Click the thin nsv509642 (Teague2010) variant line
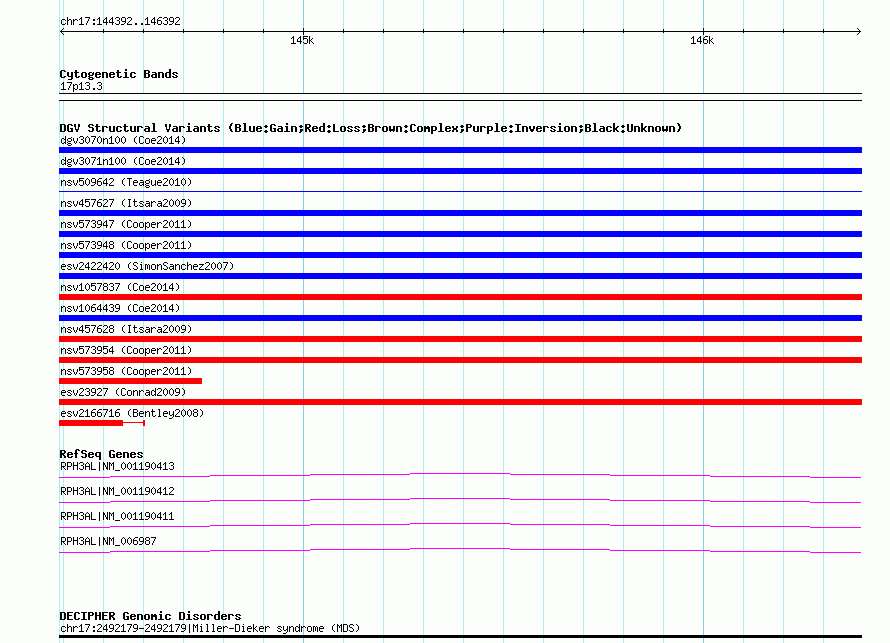The height and width of the screenshot is (643, 890). (x=460, y=192)
